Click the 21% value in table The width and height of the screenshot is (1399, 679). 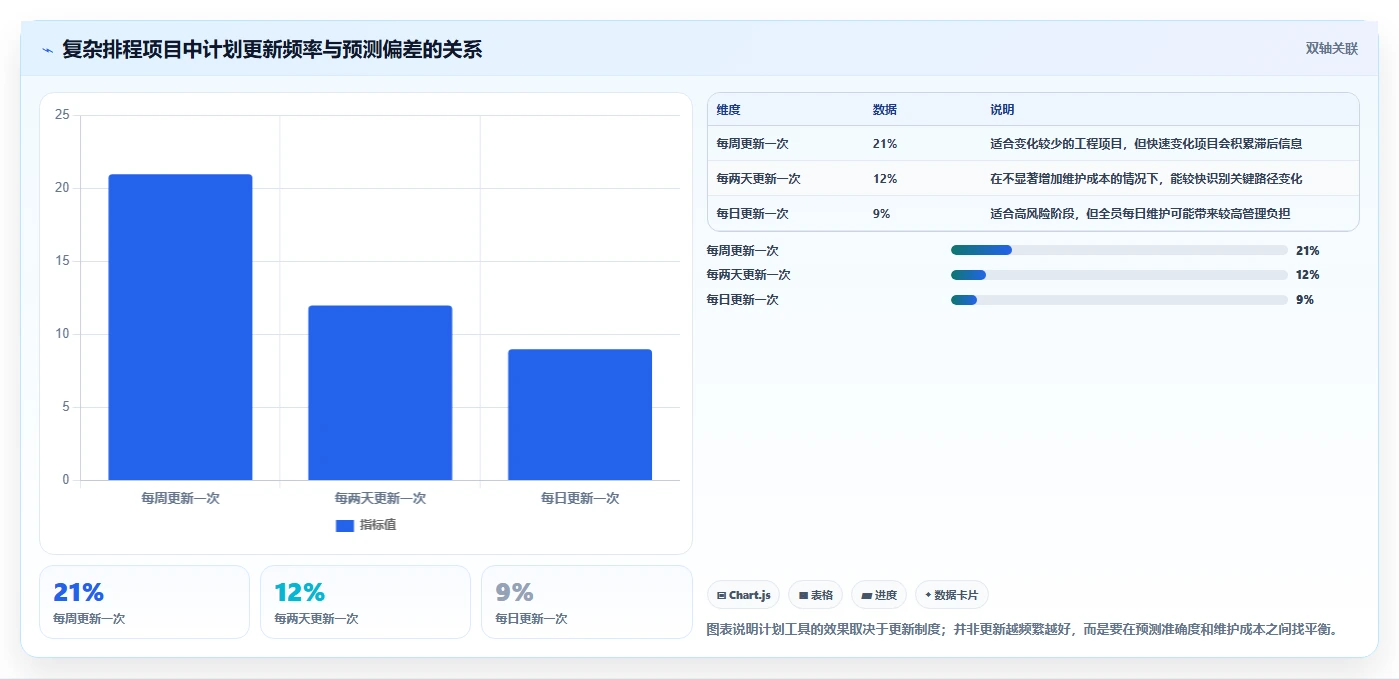click(x=885, y=144)
